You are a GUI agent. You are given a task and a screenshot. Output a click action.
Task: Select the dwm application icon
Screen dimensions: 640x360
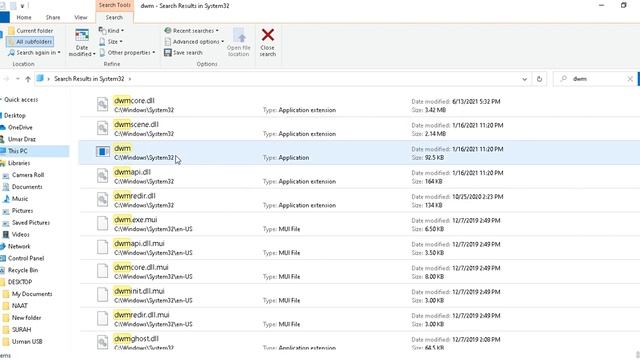click(x=103, y=152)
